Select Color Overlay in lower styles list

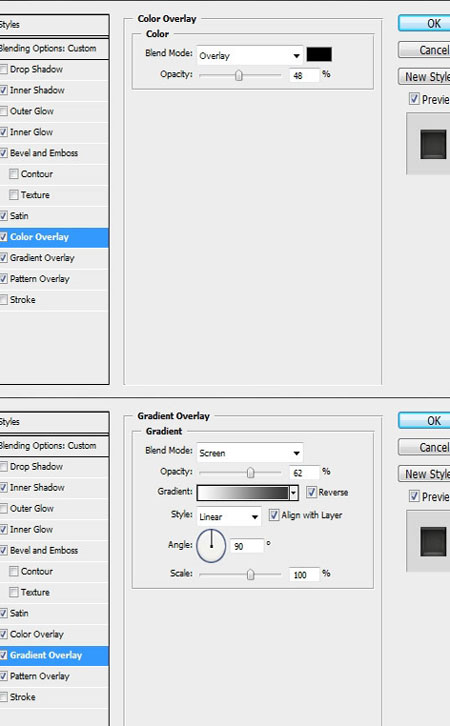tap(37, 634)
